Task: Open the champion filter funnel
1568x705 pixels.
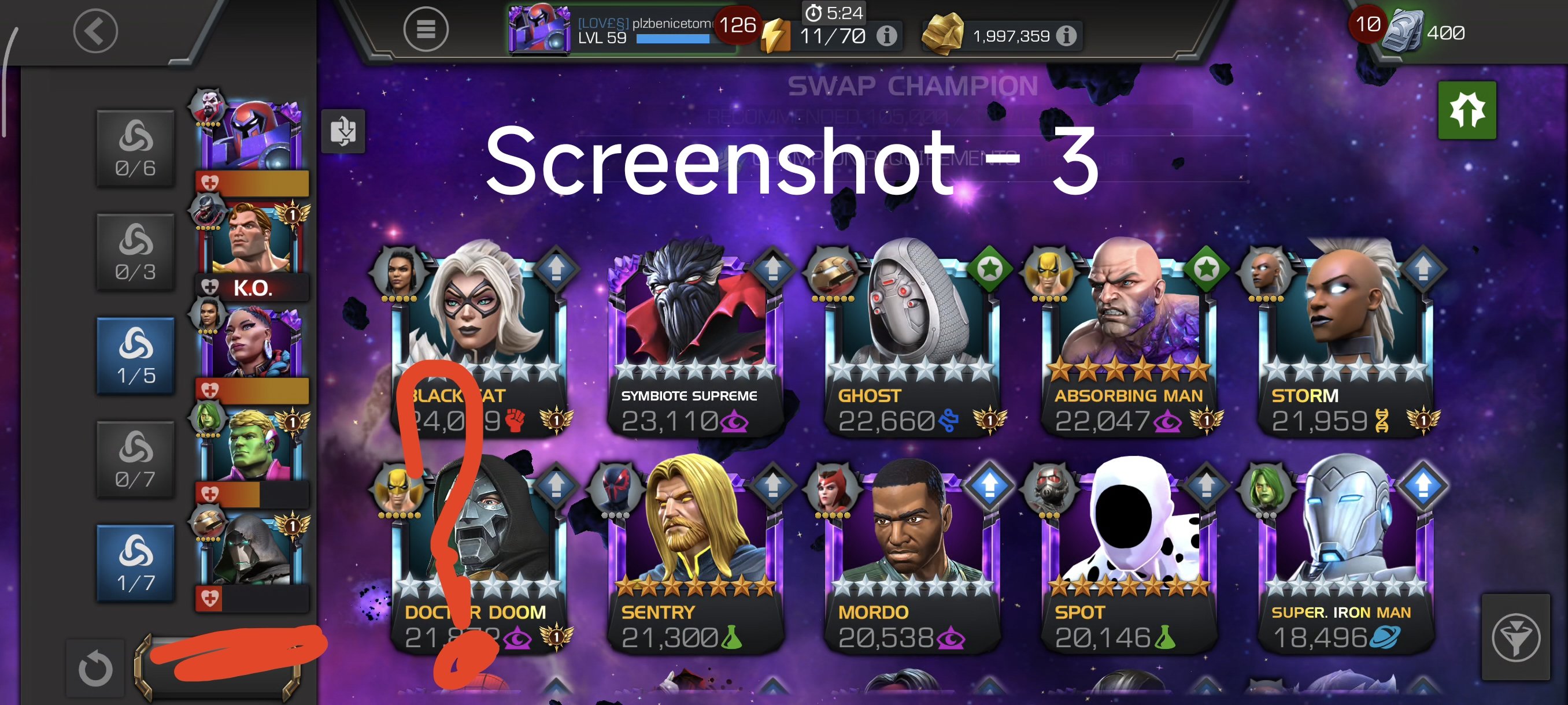Action: point(1515,637)
